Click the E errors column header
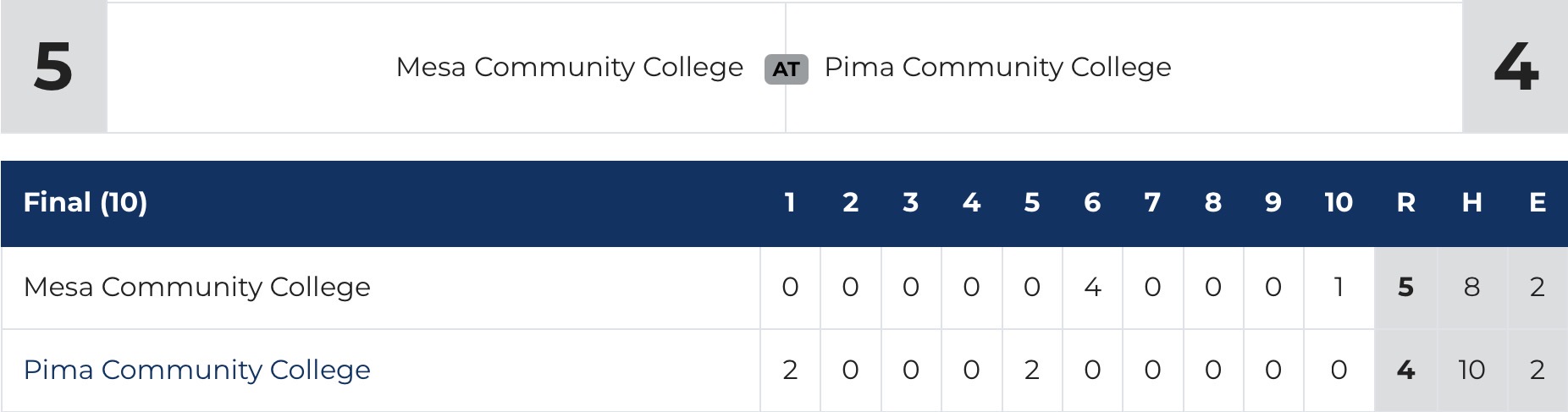 click(1538, 202)
